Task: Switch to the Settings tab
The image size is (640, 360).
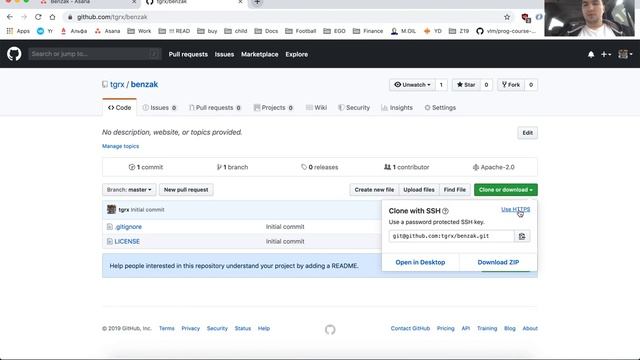Action: (x=440, y=108)
